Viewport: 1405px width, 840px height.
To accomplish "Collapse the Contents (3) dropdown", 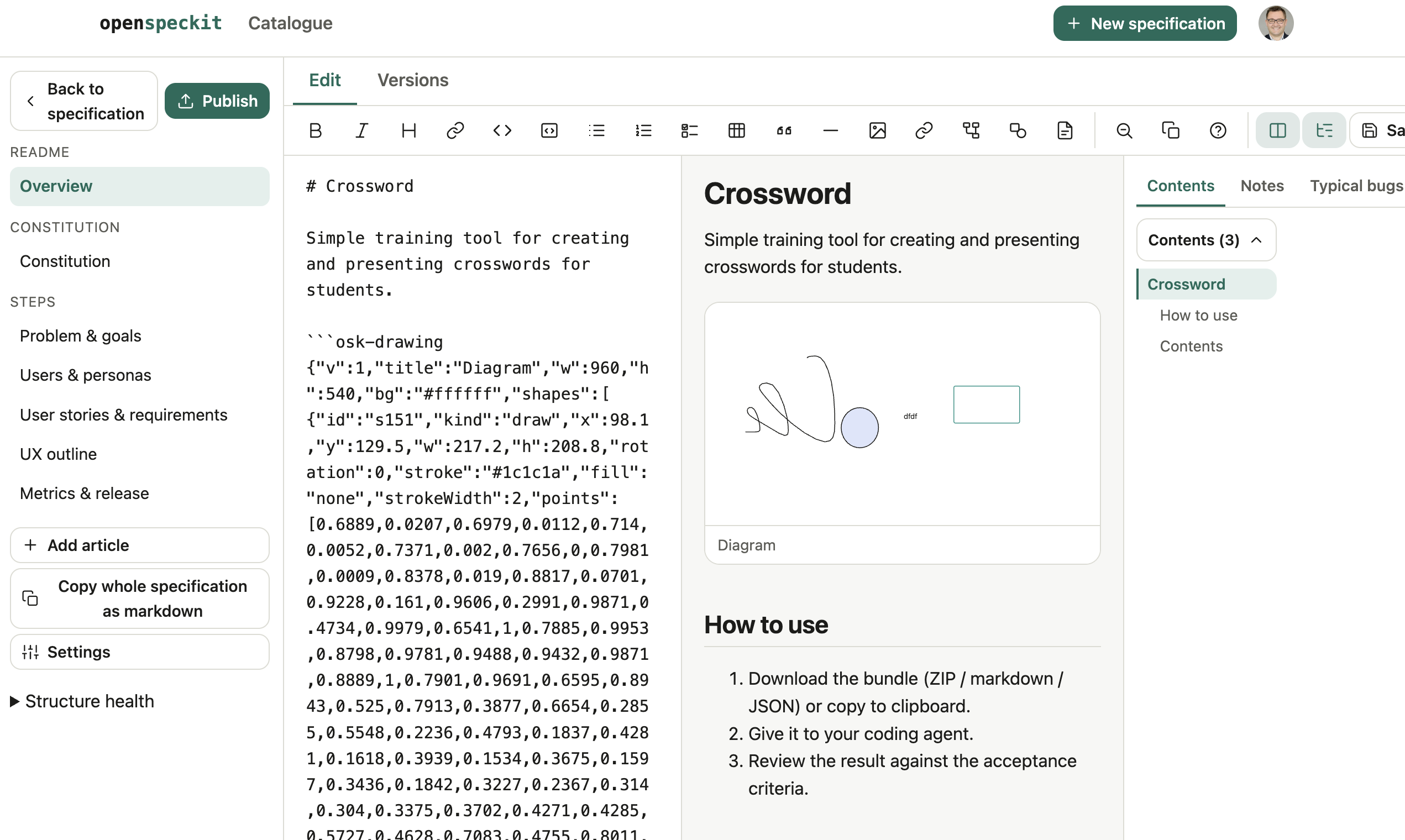I will [x=1207, y=240].
